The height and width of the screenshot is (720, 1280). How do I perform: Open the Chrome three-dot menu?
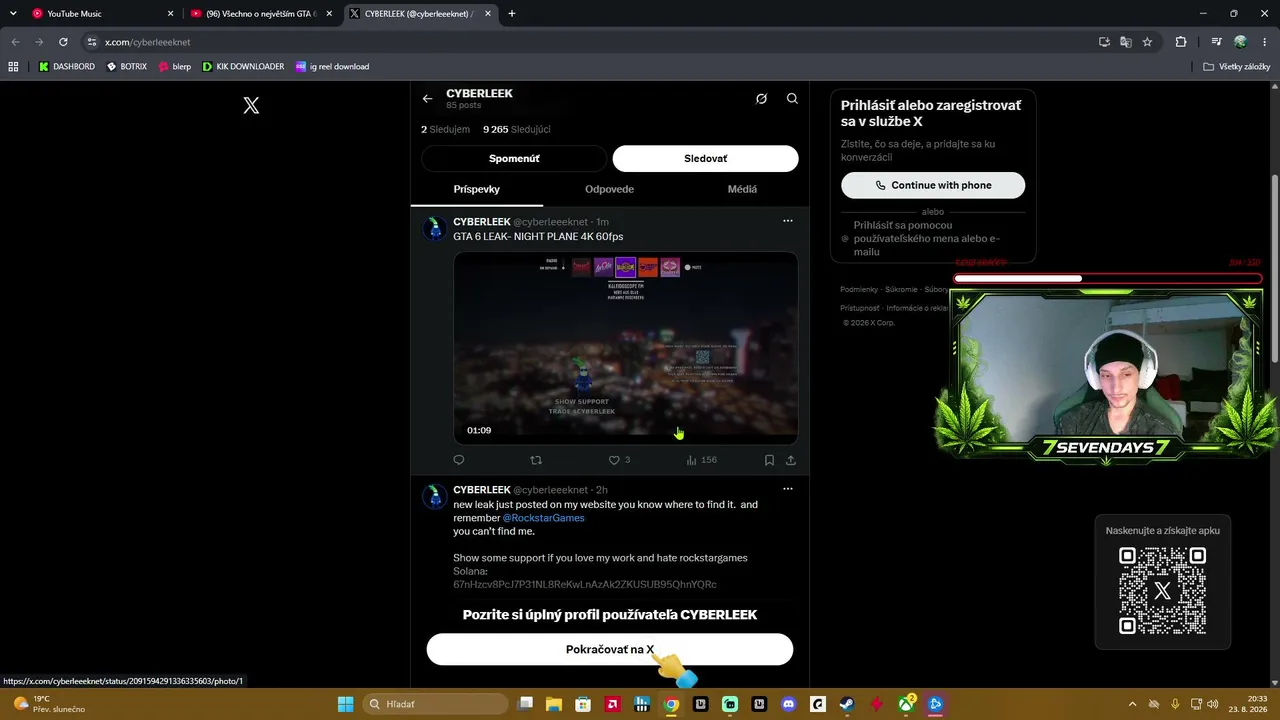(x=1263, y=42)
